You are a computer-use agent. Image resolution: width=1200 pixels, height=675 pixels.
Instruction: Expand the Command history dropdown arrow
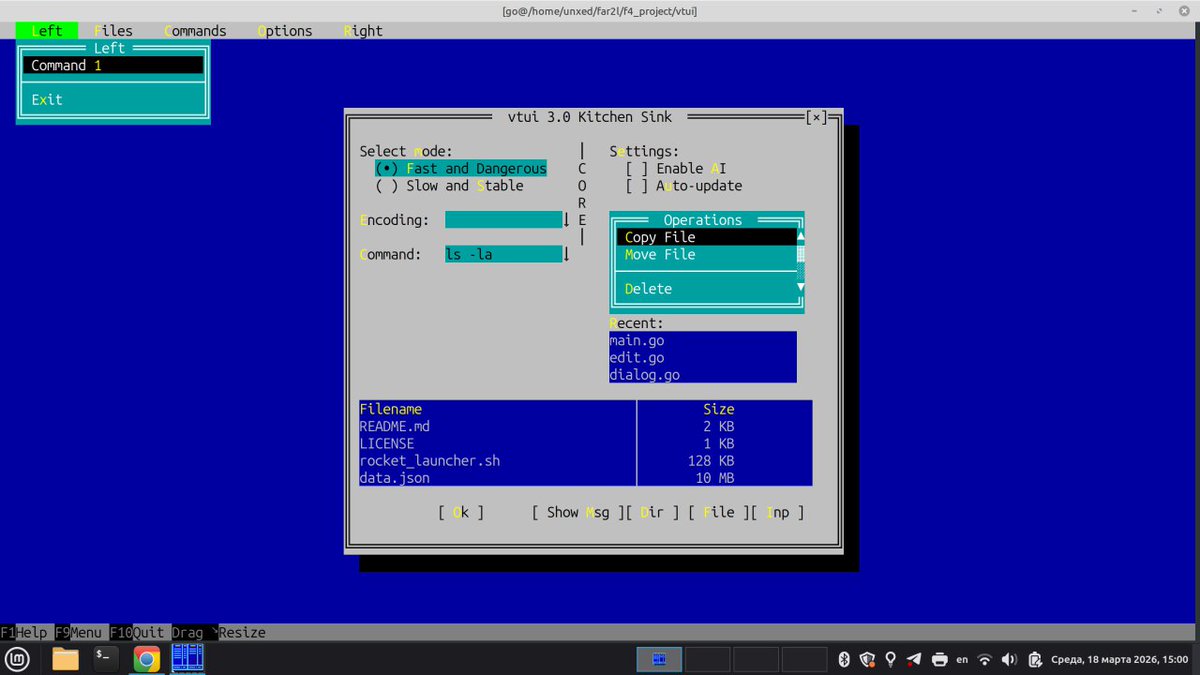[566, 254]
